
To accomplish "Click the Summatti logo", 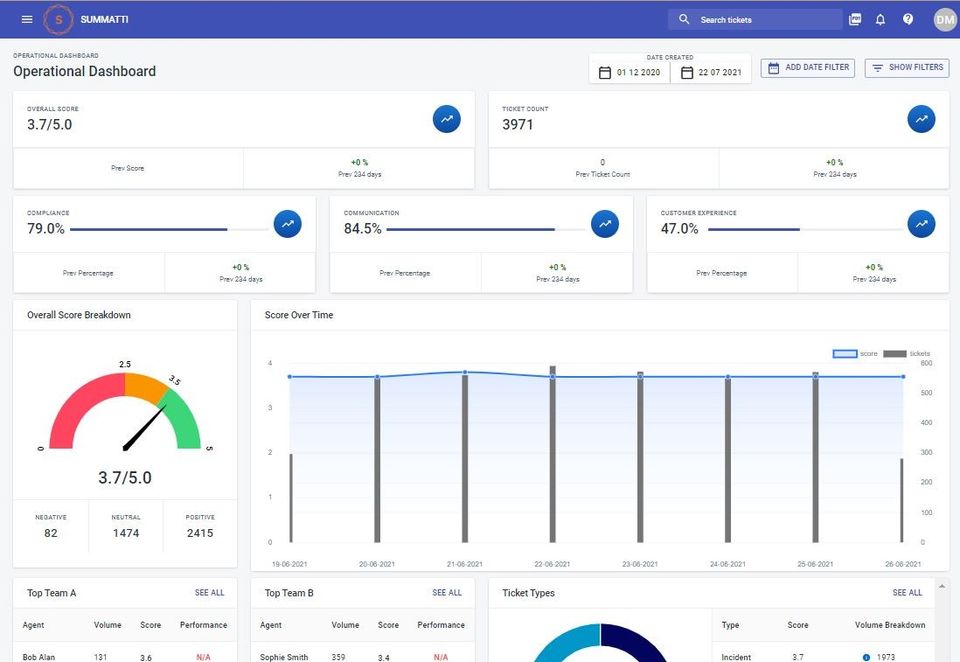I will 59,19.
